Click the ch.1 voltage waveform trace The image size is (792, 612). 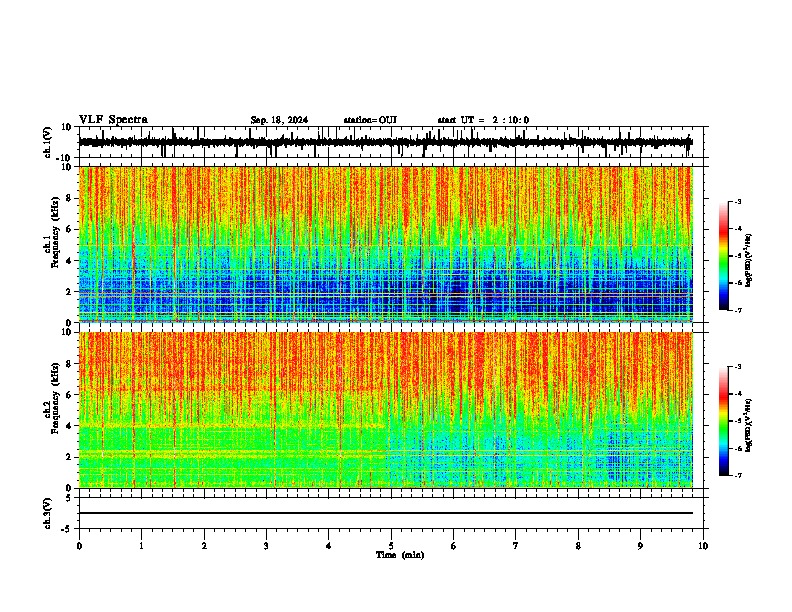[x=385, y=142]
